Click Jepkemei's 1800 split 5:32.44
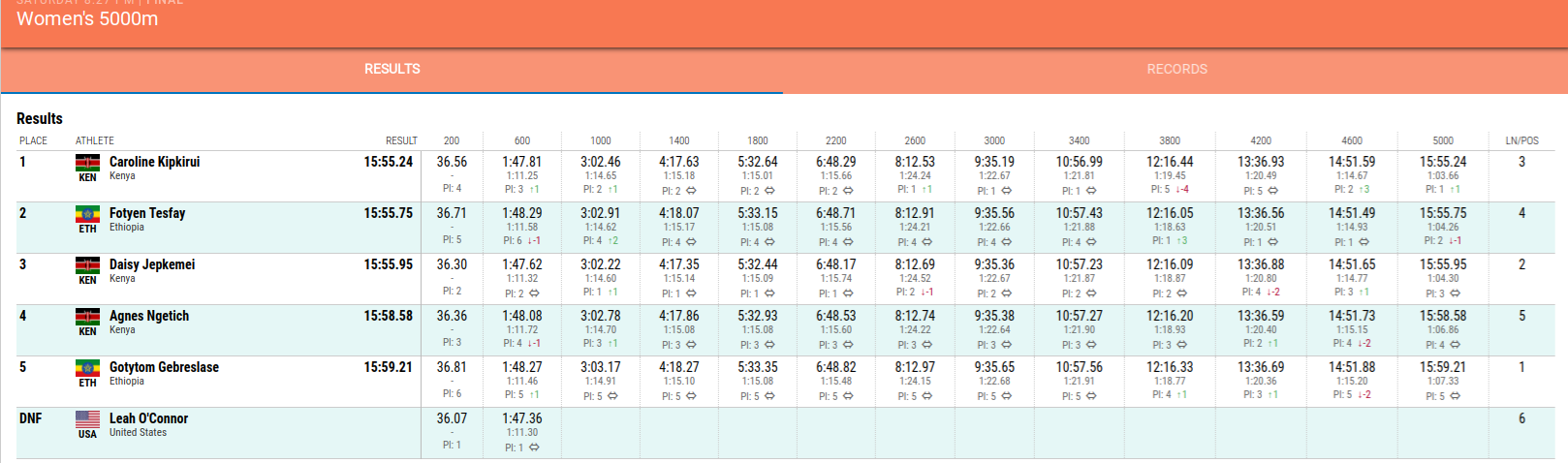 758,264
